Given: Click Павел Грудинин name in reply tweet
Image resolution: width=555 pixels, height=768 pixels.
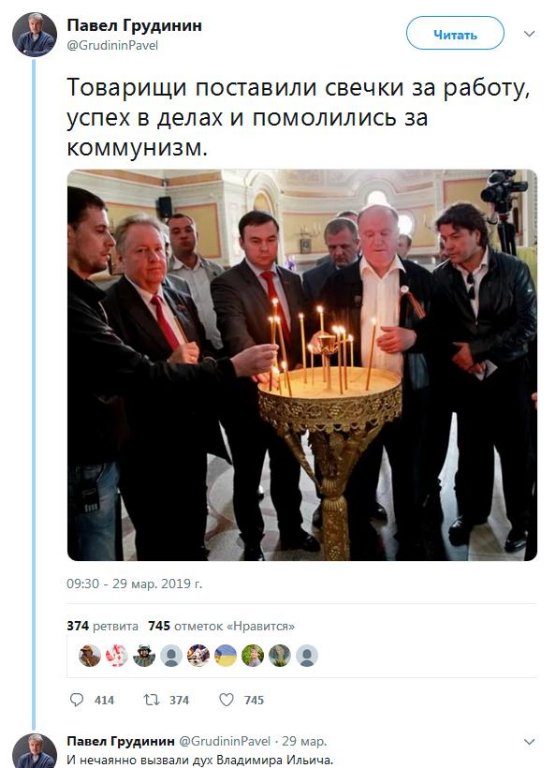Looking at the screenshot, I should (x=121, y=741).
